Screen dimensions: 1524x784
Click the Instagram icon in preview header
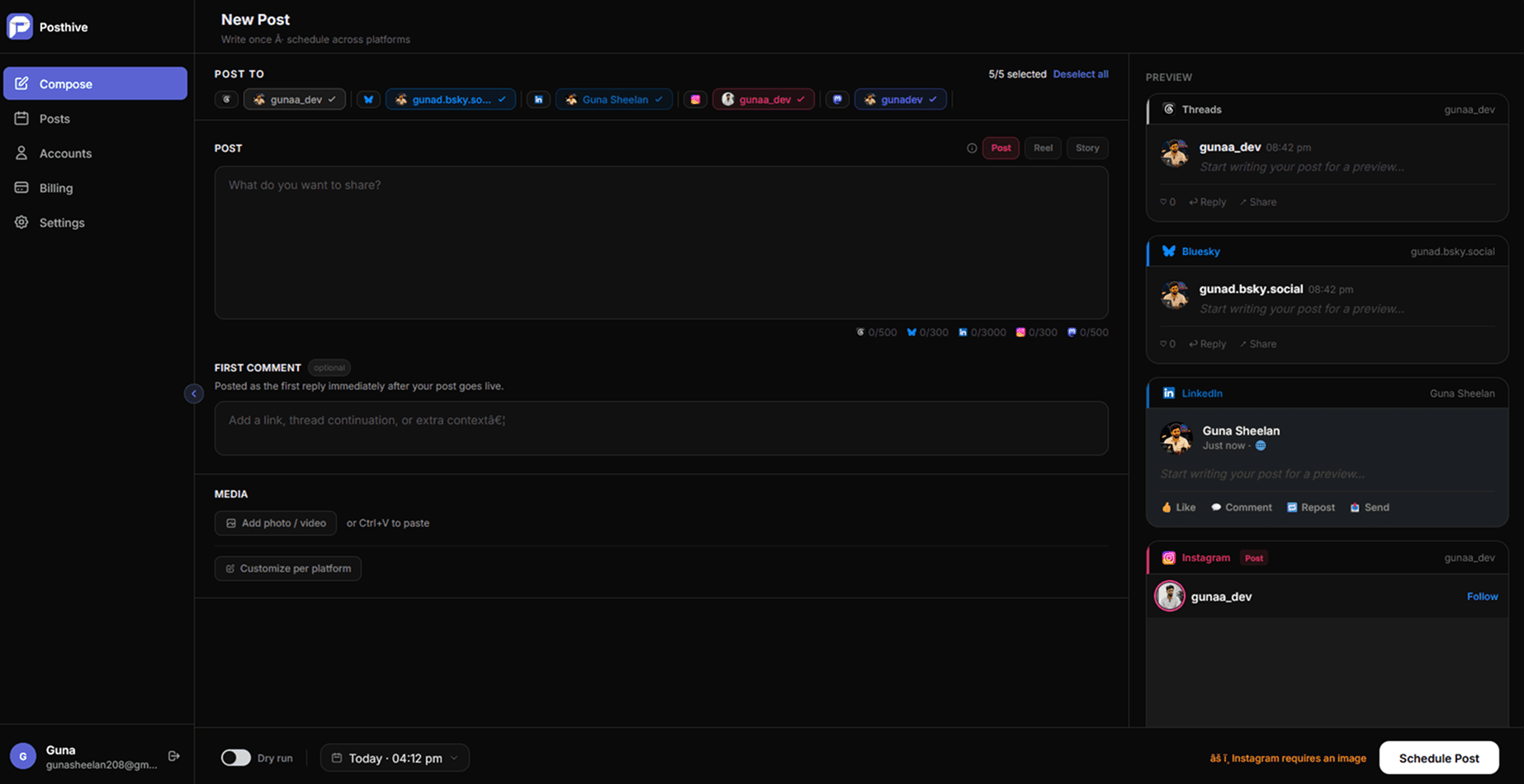[x=1168, y=558]
